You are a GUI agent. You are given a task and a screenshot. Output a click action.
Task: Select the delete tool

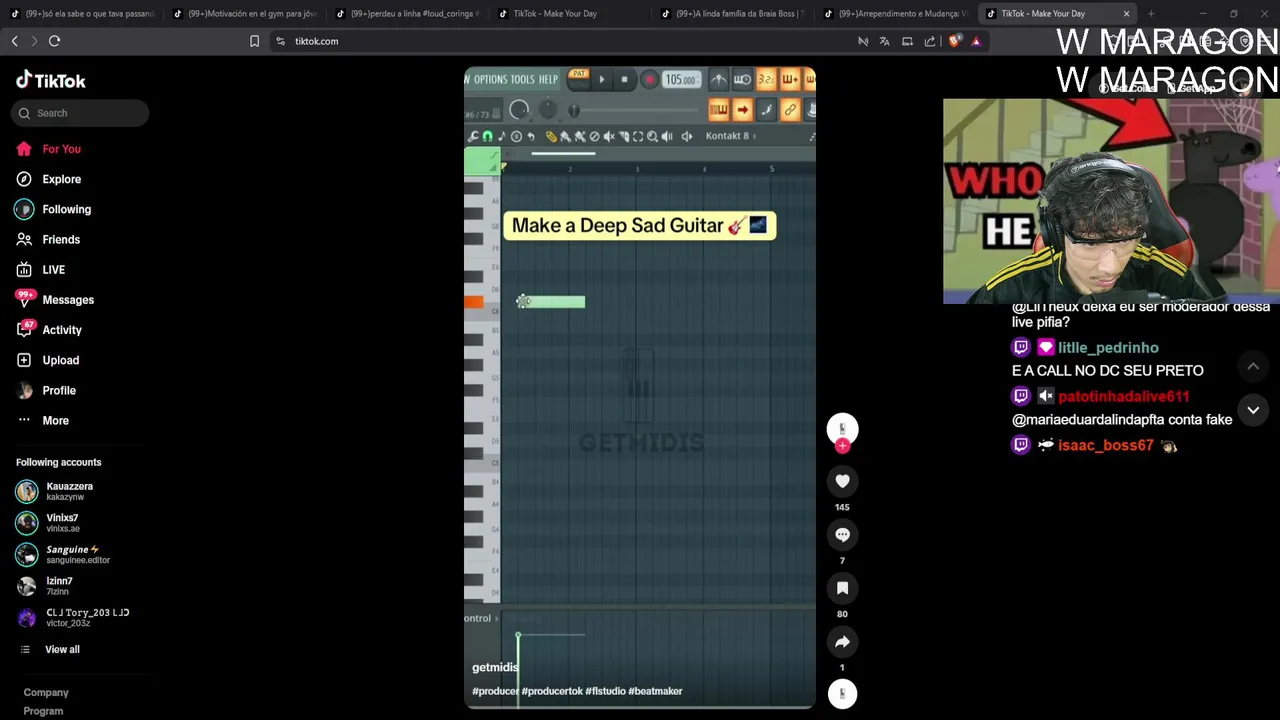pyautogui.click(x=595, y=137)
